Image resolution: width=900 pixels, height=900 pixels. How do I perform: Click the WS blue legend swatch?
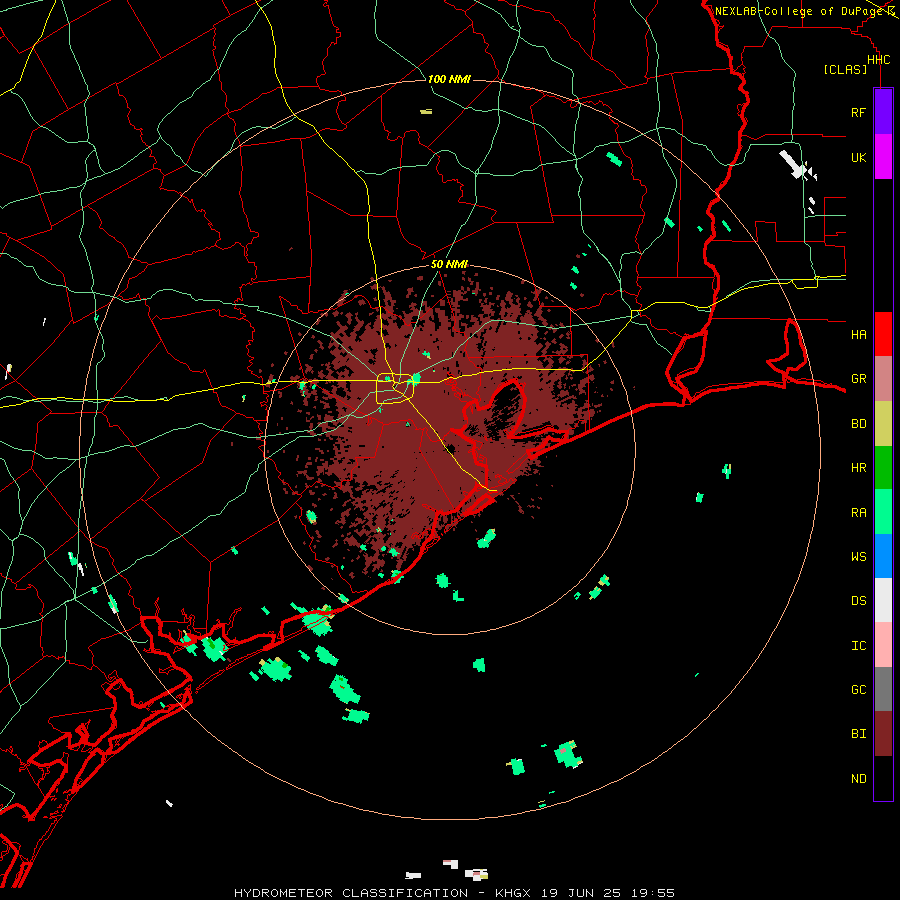[883, 556]
